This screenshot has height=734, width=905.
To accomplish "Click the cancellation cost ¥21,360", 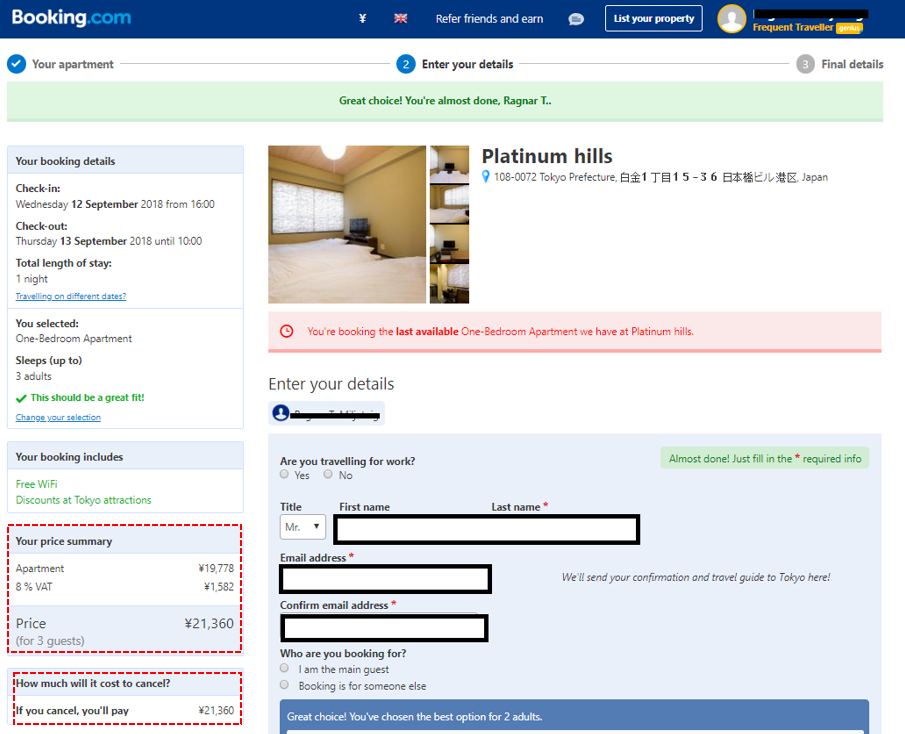I will [216, 710].
